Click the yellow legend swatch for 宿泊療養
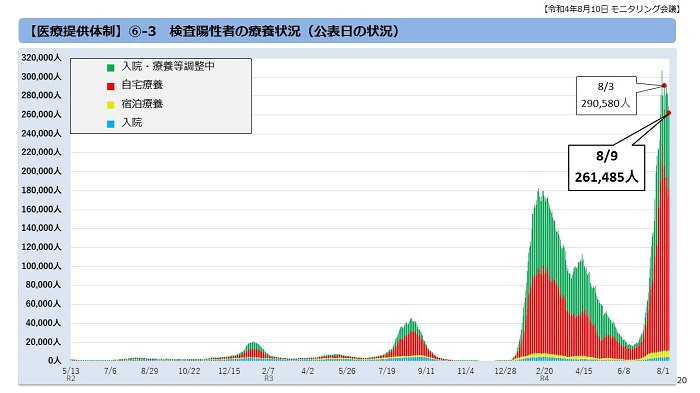The image size is (700, 393). point(111,105)
